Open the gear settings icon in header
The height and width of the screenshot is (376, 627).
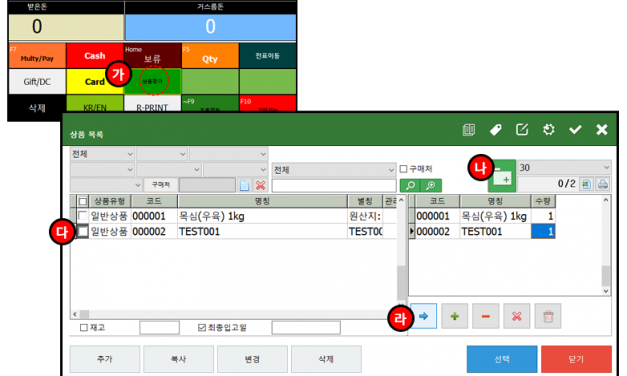tap(549, 130)
